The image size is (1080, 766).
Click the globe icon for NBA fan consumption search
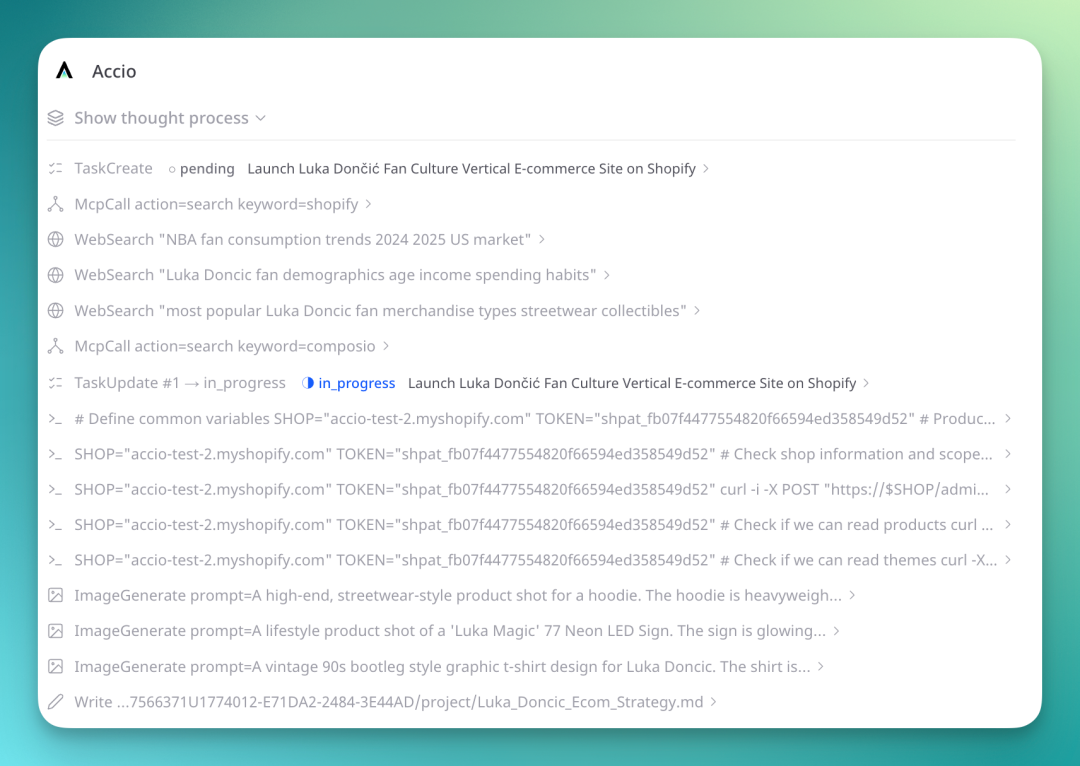pos(56,239)
